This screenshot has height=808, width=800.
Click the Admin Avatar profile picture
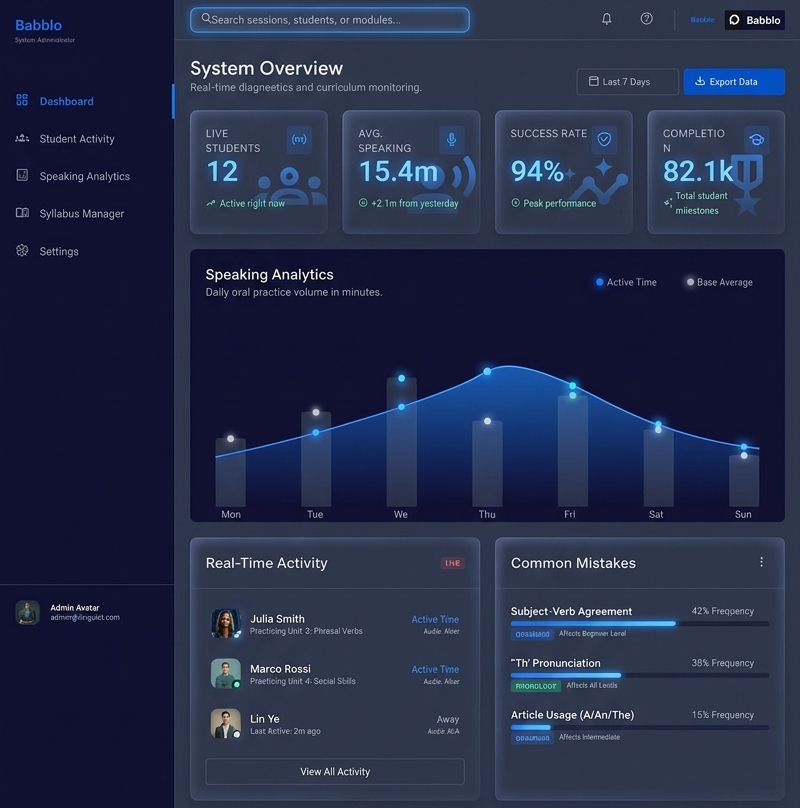27,612
